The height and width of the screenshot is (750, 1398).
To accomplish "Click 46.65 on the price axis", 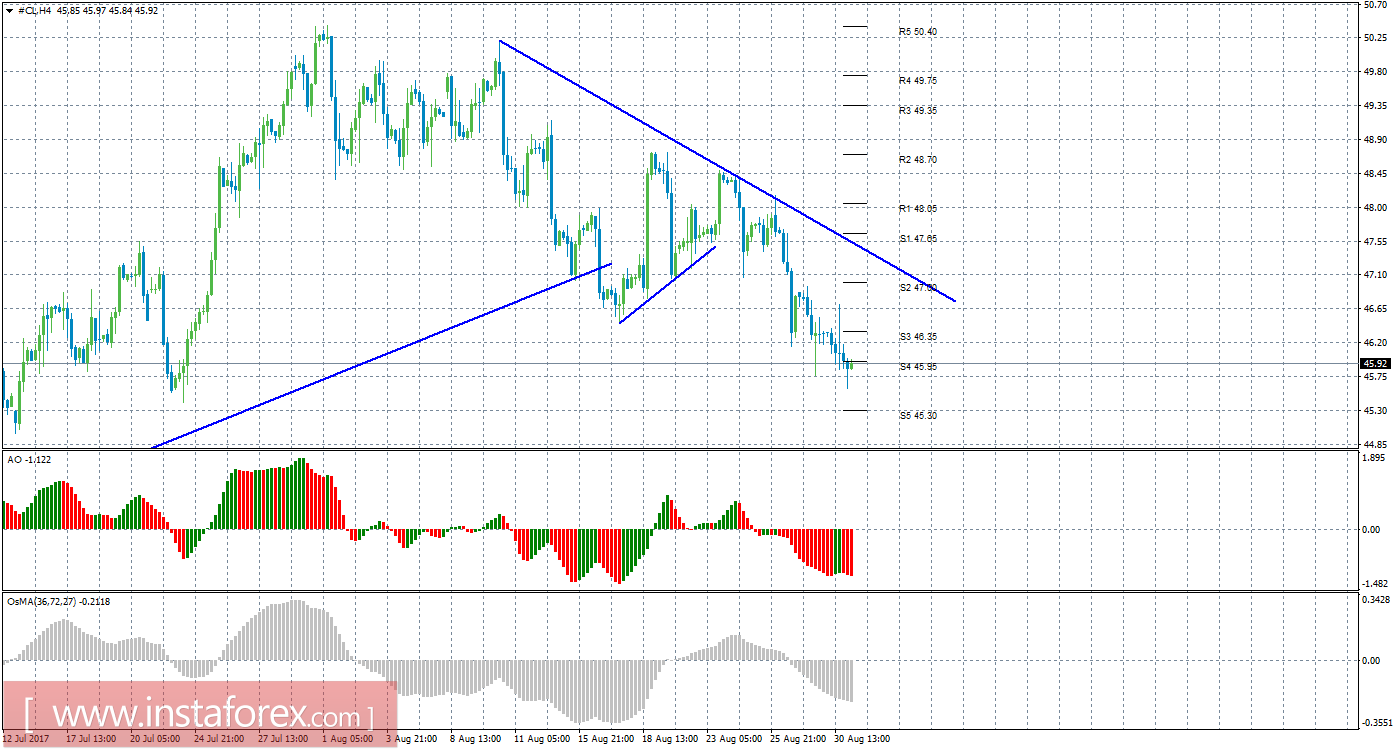I will (1376, 309).
